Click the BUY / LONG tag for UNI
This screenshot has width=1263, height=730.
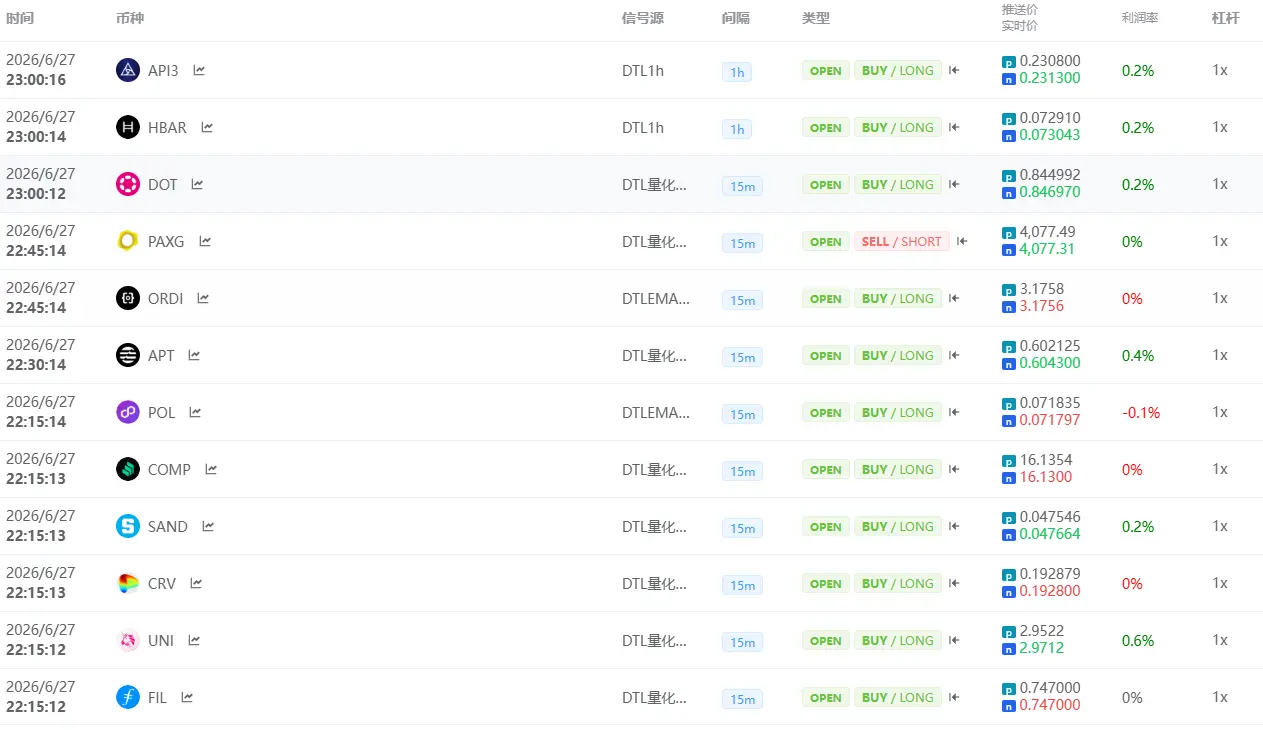coord(898,640)
